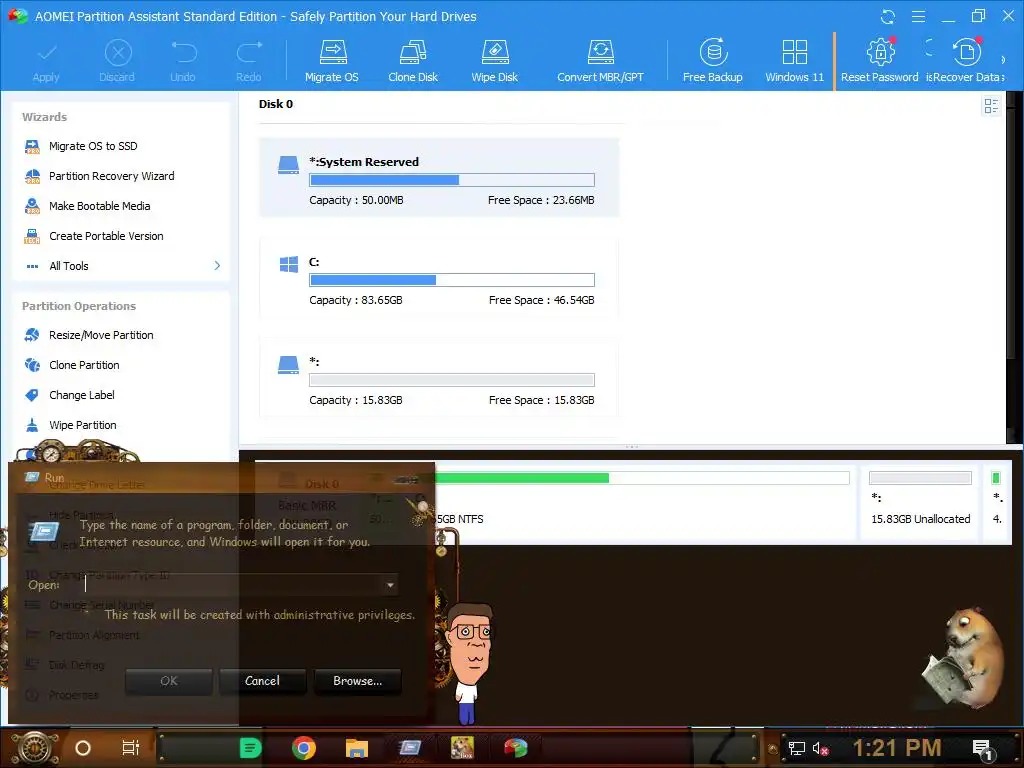Click the C: drive usage bar
Screen dimensions: 1024x768
pos(452,280)
